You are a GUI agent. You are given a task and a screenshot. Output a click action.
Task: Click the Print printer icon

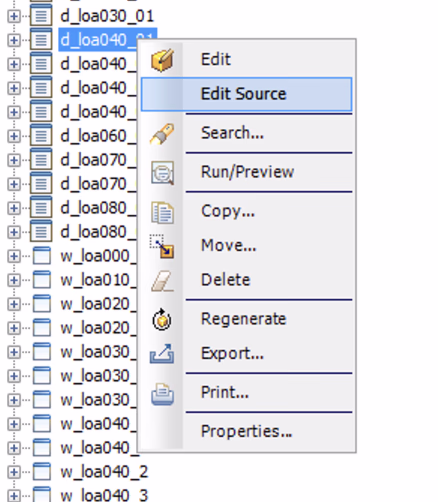tap(162, 394)
